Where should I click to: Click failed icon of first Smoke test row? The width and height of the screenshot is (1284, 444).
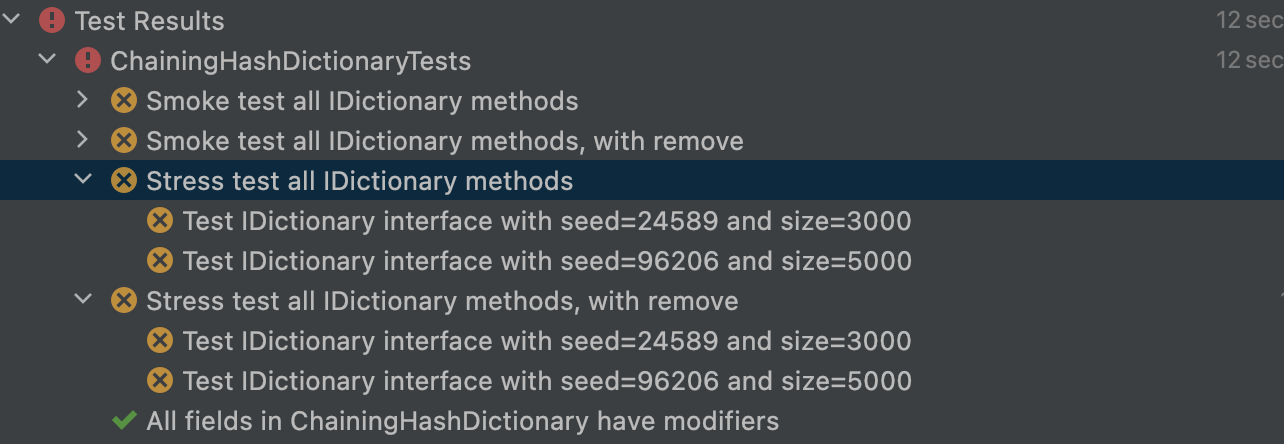123,101
